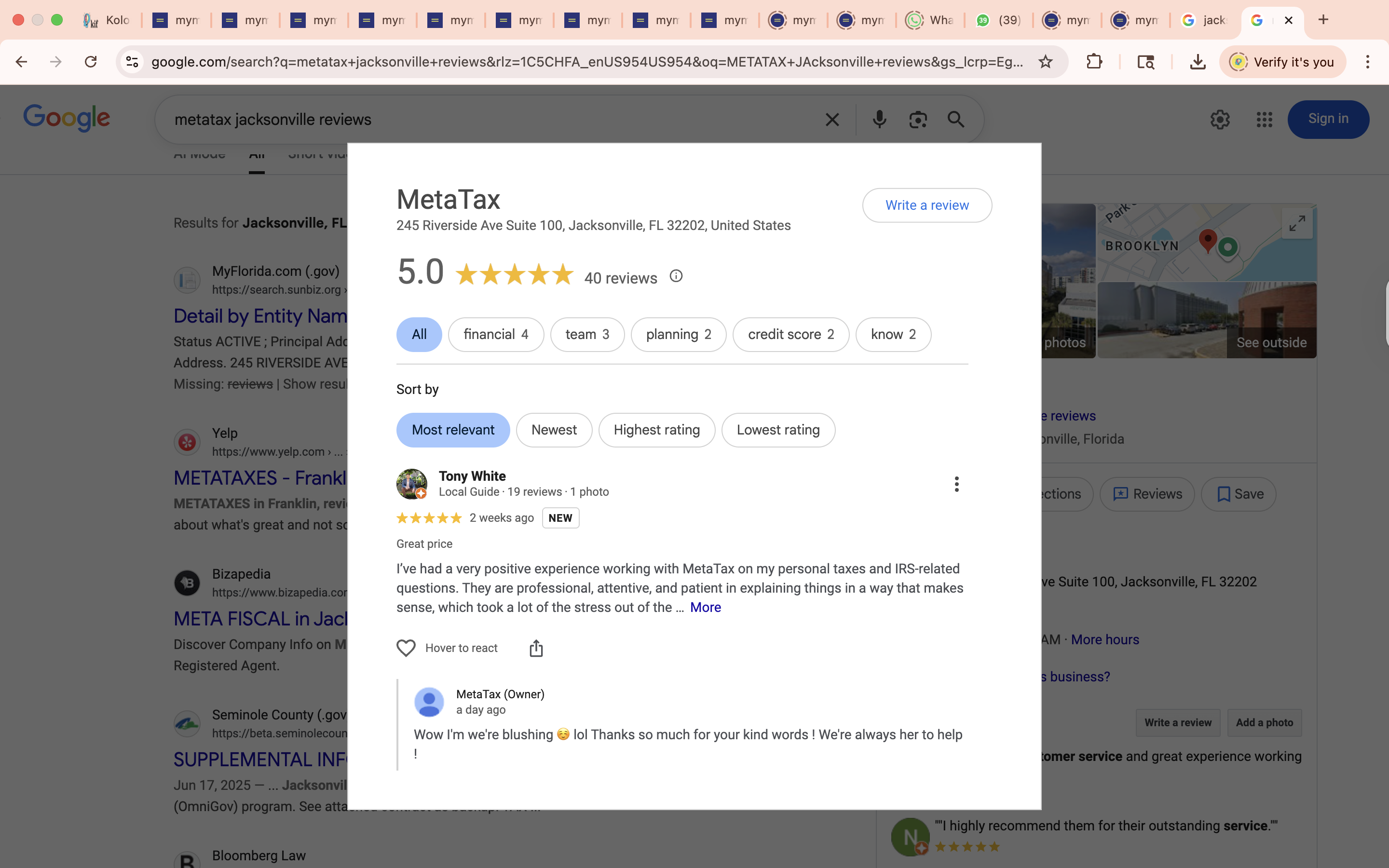Click the info icon next to 40 reviews

(676, 277)
